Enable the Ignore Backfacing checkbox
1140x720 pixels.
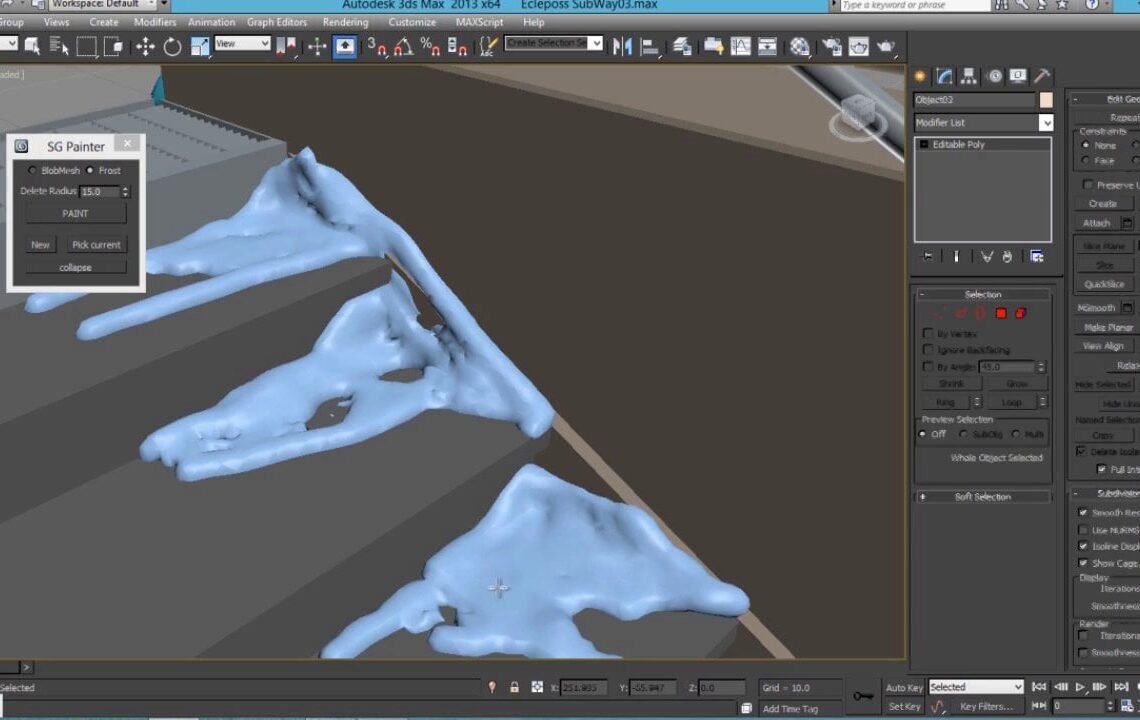pos(928,350)
